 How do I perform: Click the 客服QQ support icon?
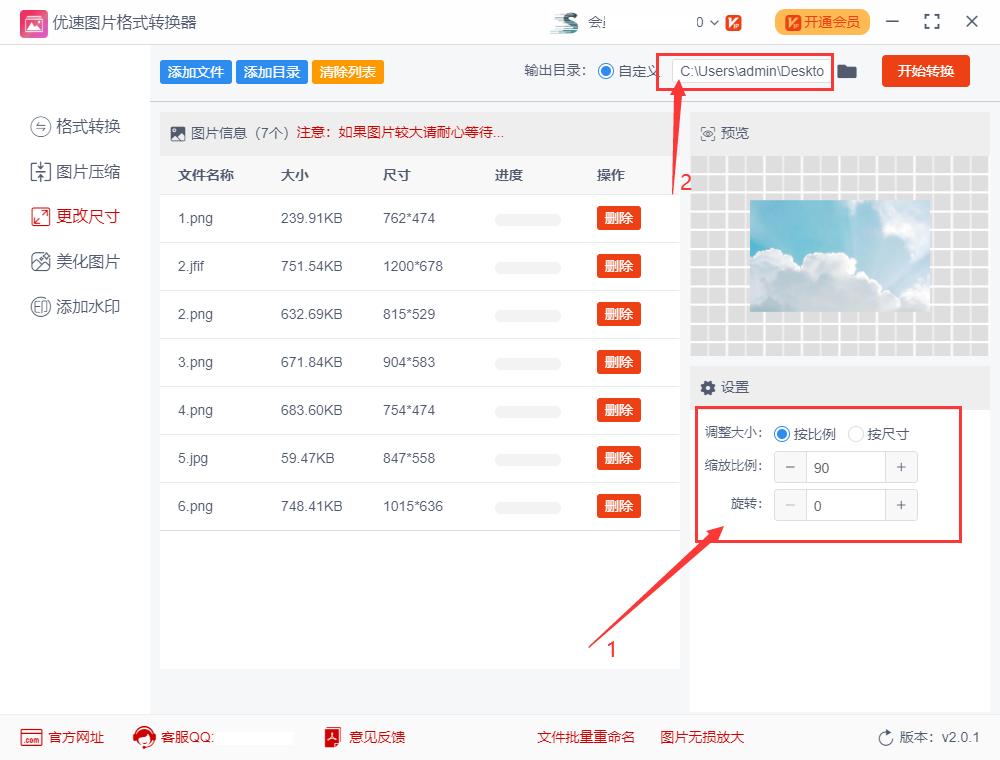(x=142, y=737)
